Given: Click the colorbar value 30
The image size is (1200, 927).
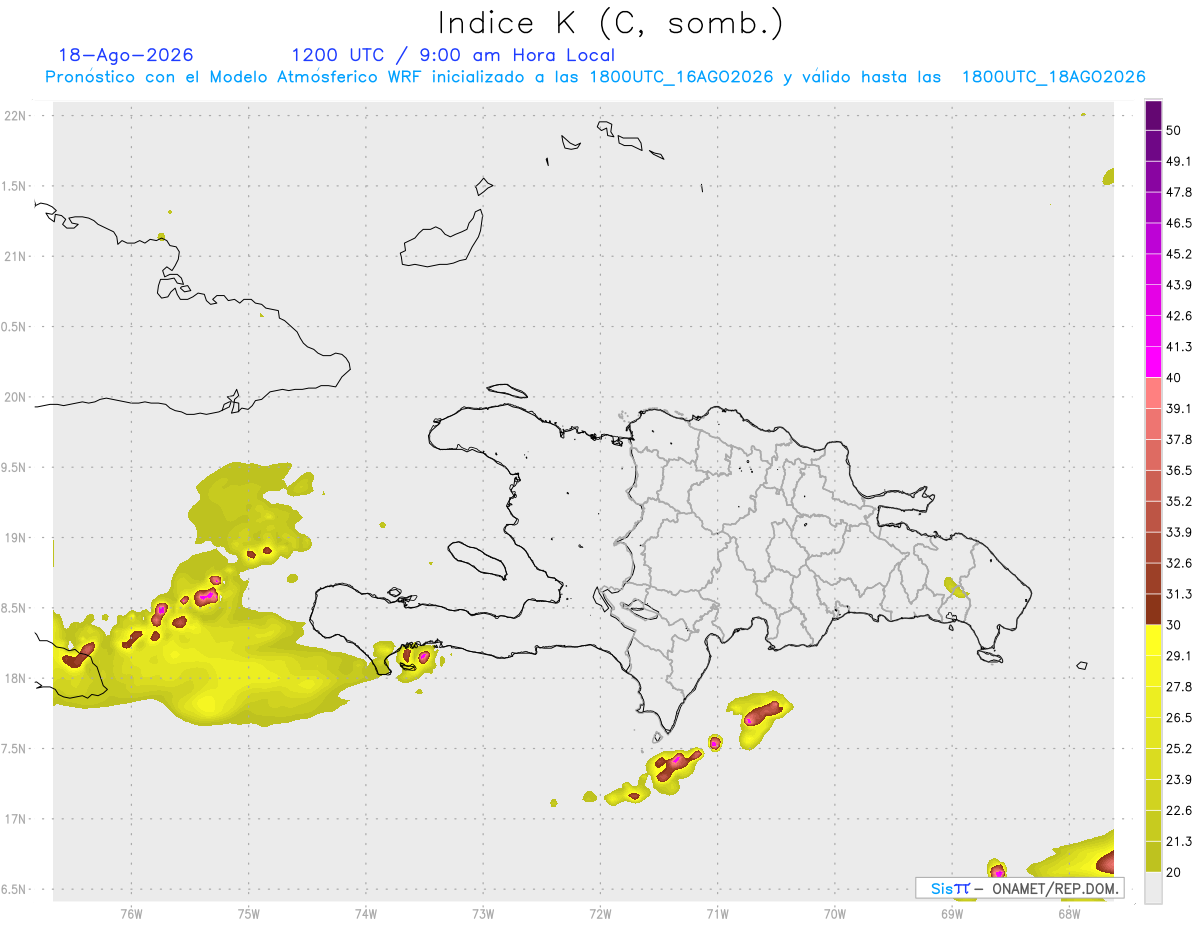Looking at the screenshot, I should 1173,625.
